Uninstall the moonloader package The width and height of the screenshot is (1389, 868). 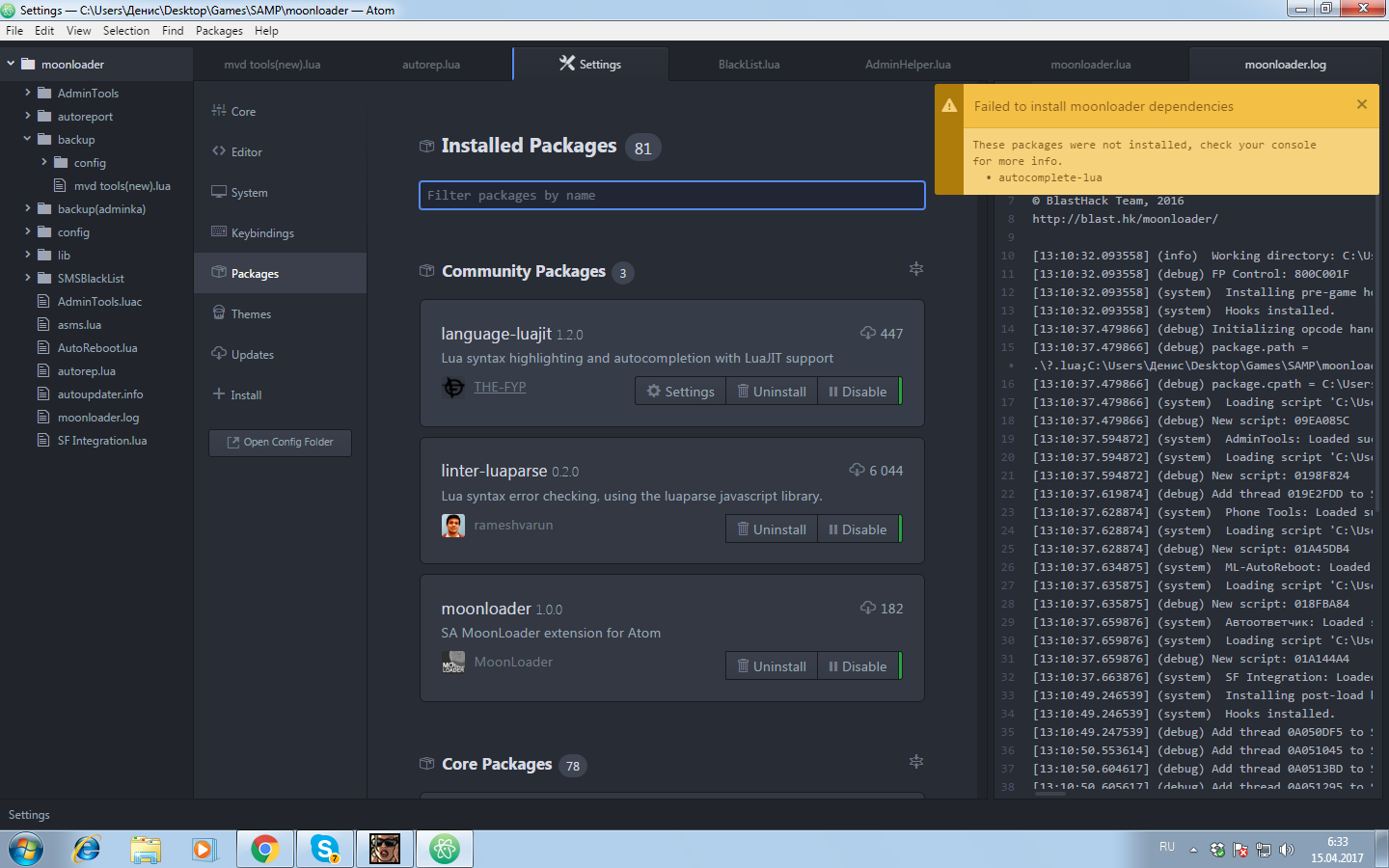772,666
